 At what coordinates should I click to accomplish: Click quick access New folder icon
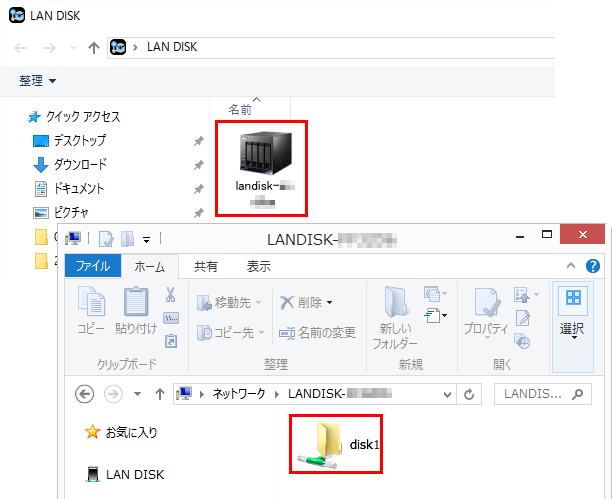pyautogui.click(x=128, y=239)
